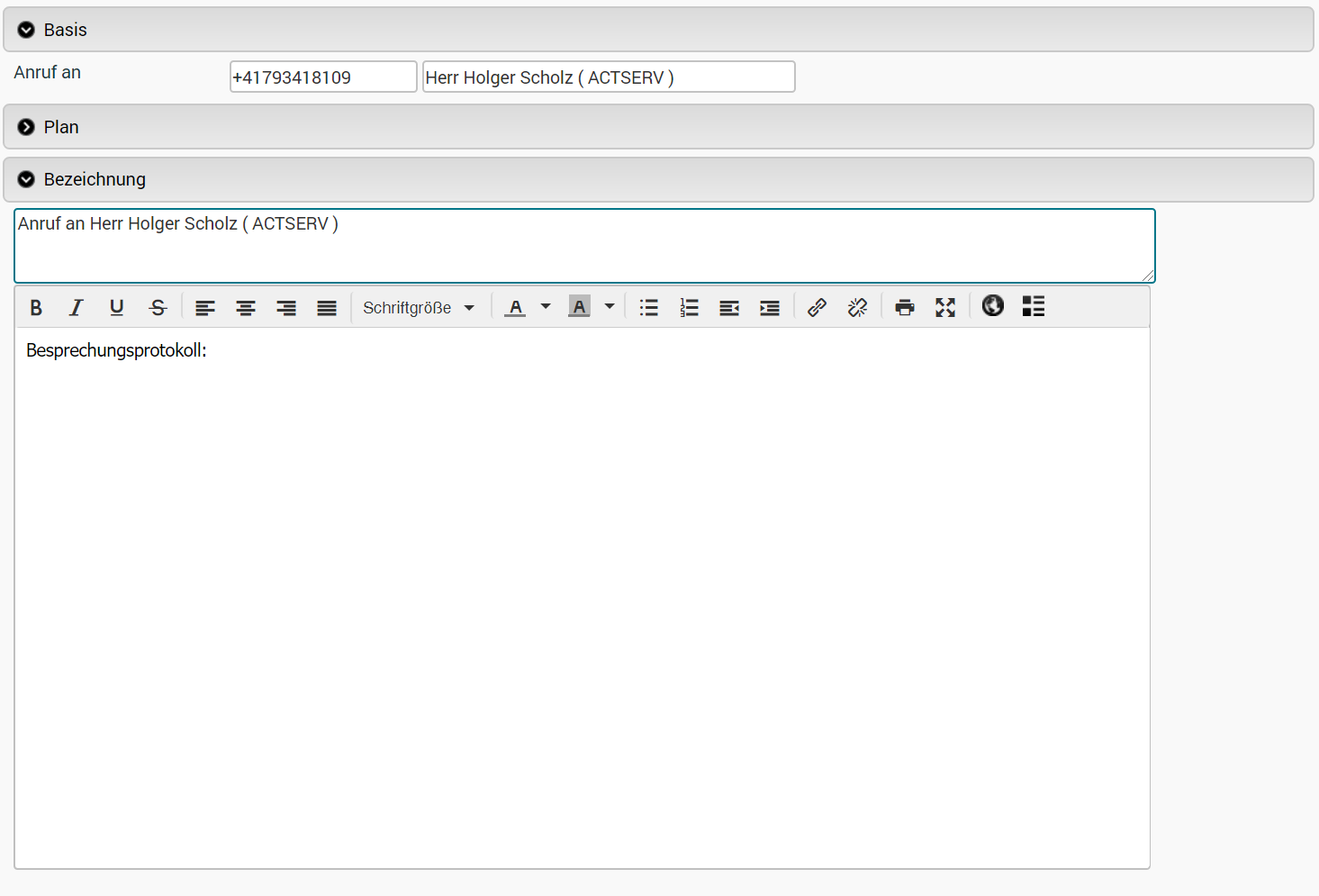Screen dimensions: 1319x896
Task: Collapse the Basis section header
Action: pos(65,30)
